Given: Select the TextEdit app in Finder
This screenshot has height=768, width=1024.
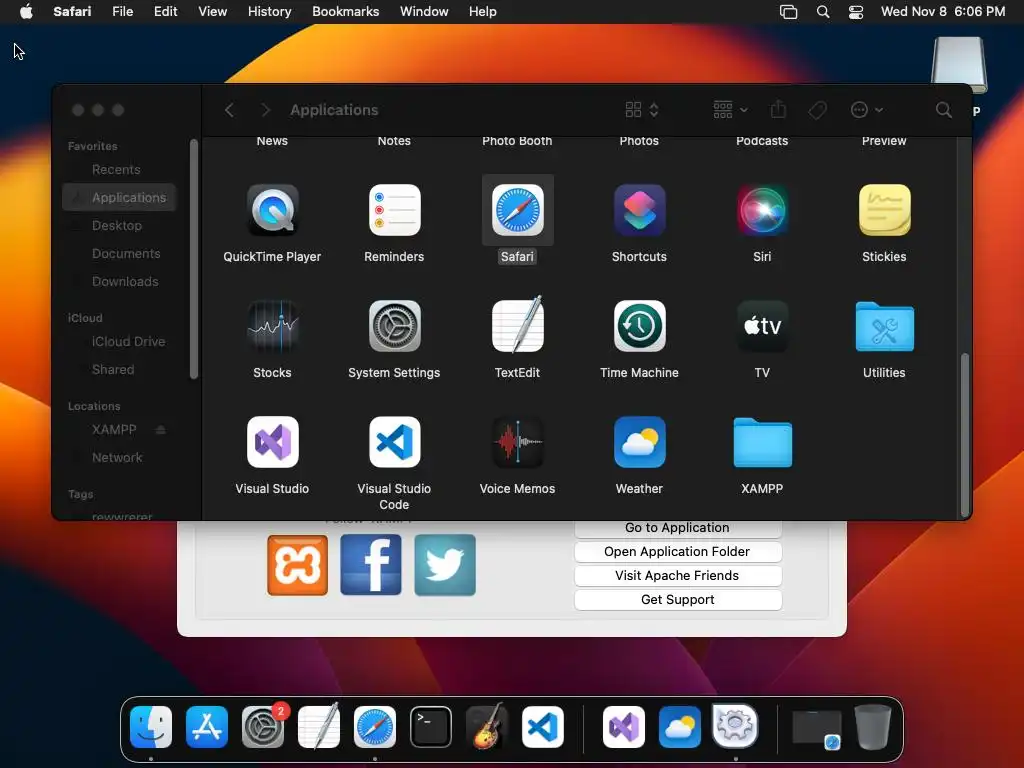Looking at the screenshot, I should (x=517, y=326).
